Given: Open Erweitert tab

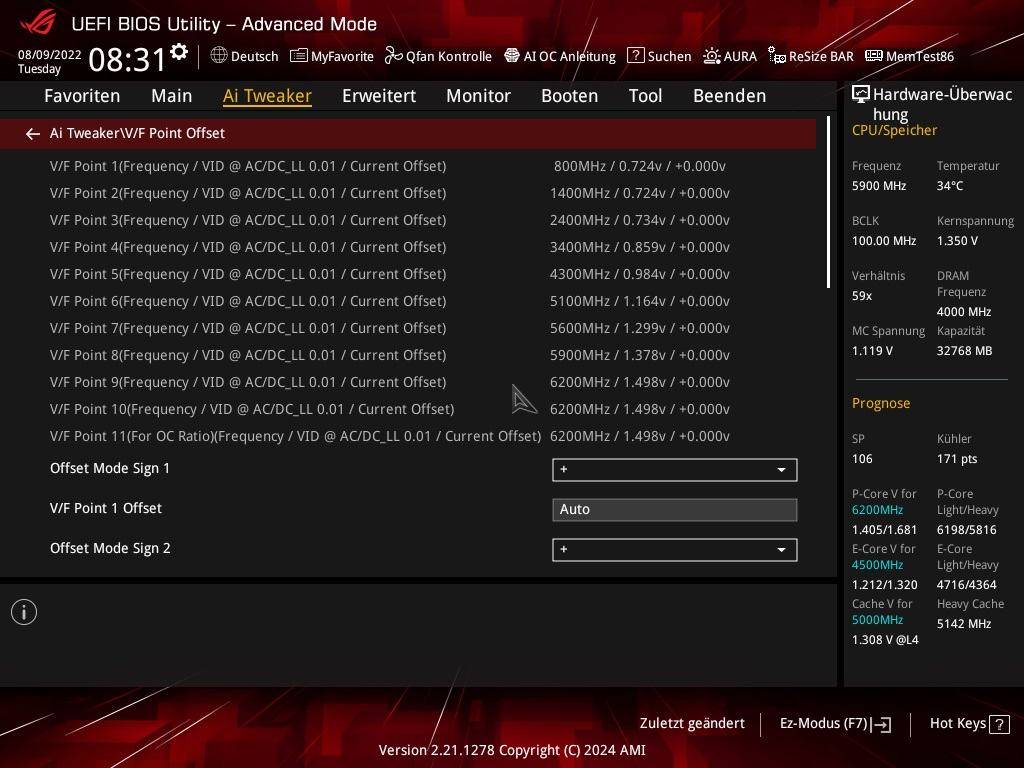Looking at the screenshot, I should (379, 96).
